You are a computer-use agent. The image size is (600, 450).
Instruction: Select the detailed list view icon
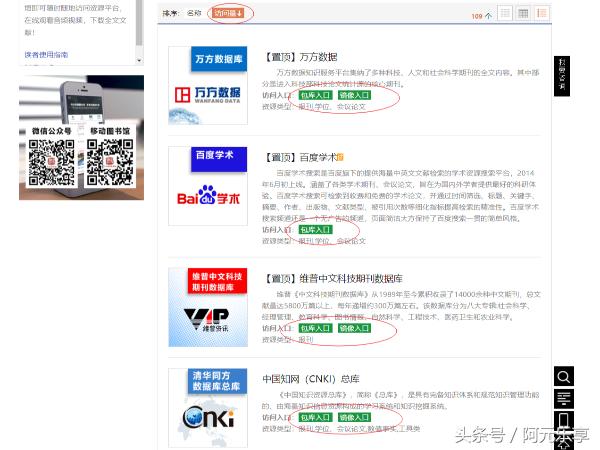pyautogui.click(x=541, y=13)
